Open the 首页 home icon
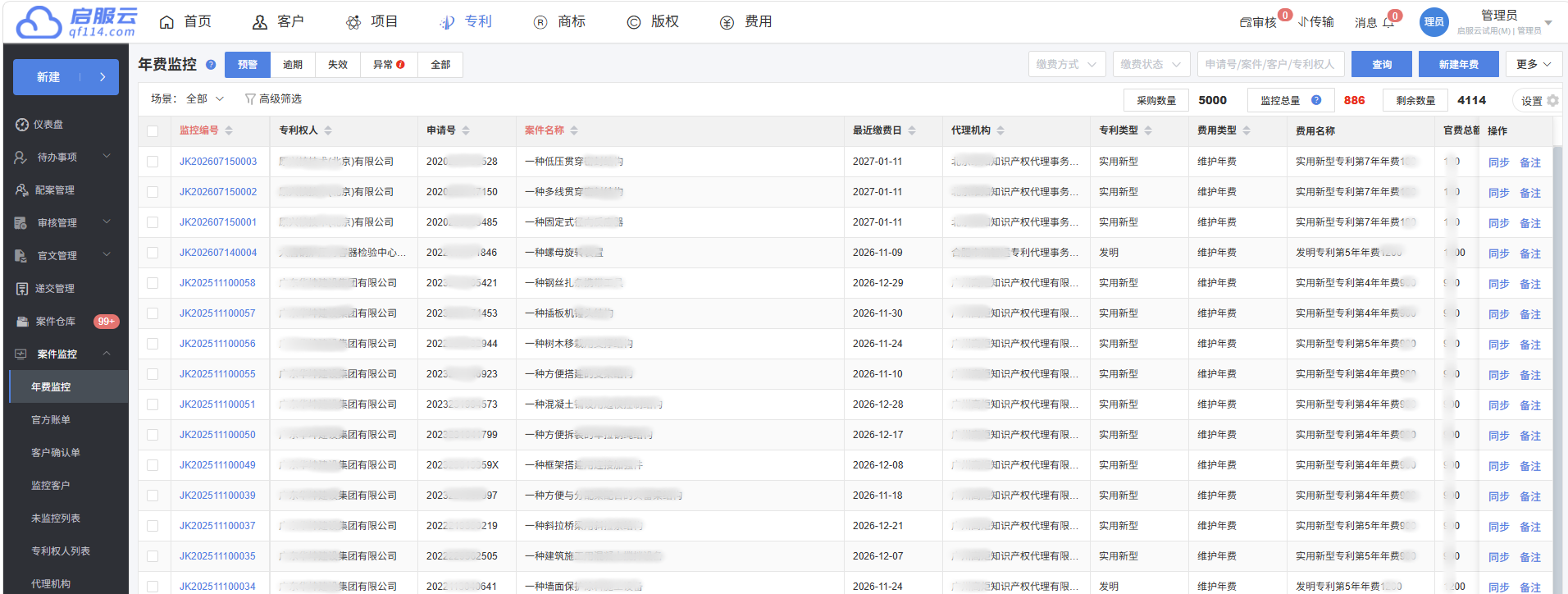 coord(166,22)
